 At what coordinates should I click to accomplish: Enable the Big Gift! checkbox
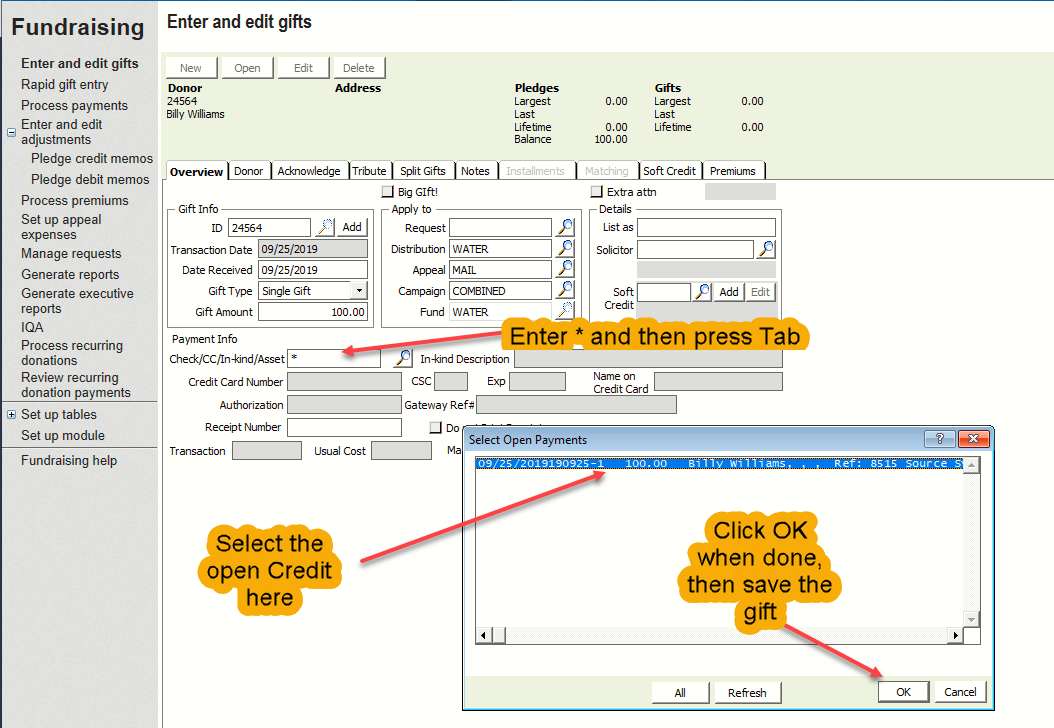tap(388, 192)
